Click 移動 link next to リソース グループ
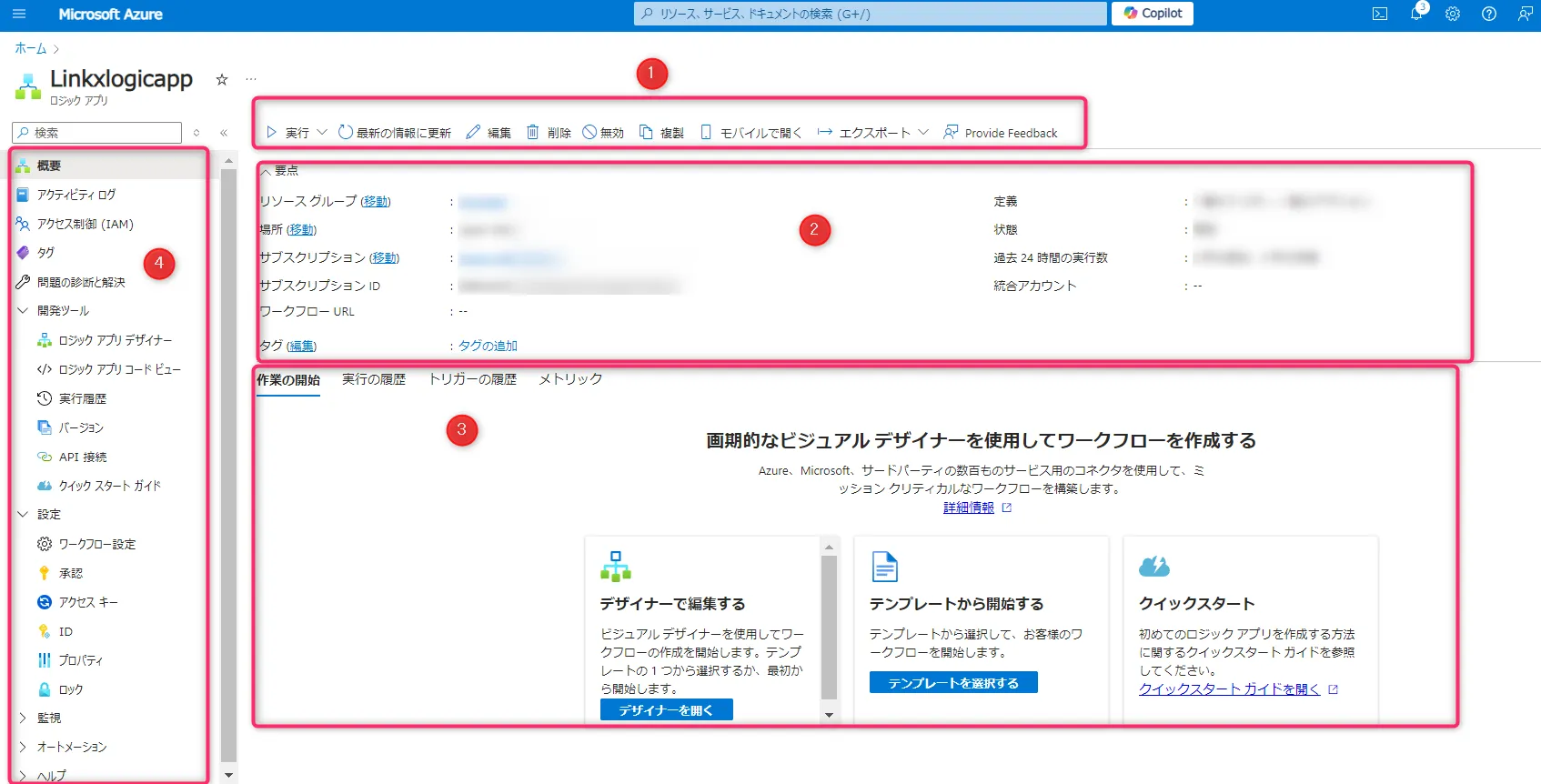Image resolution: width=1541 pixels, height=784 pixels. [376, 201]
